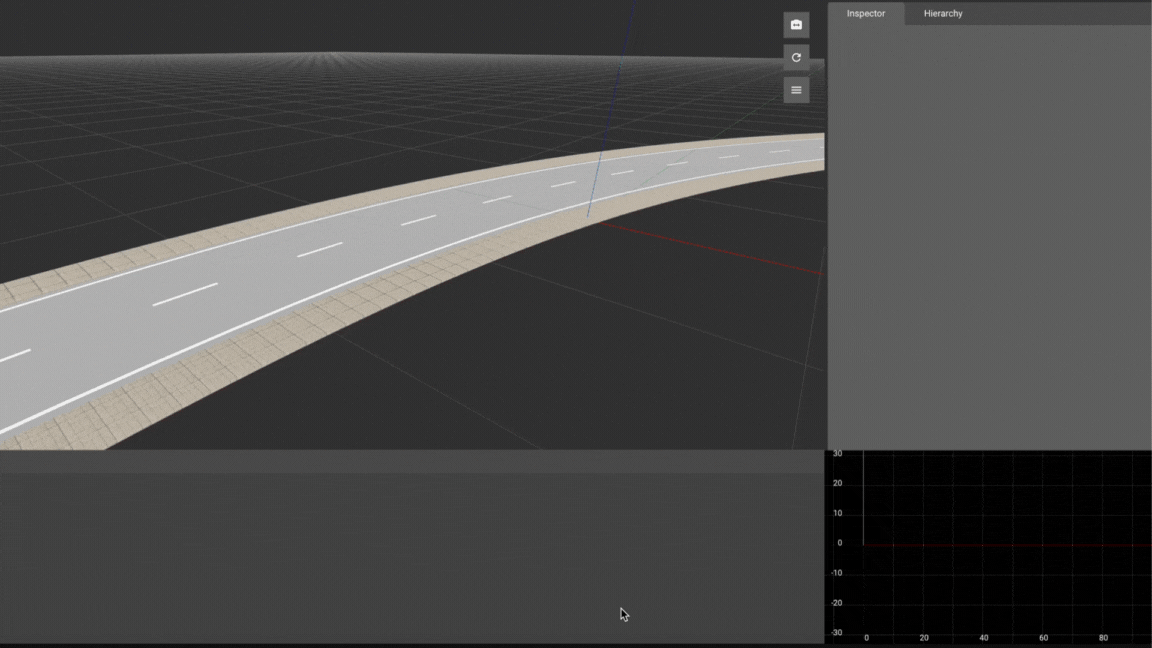This screenshot has height=648, width=1152.
Task: Click the "-10" label on graph's vertical axis
Action: tap(837, 573)
